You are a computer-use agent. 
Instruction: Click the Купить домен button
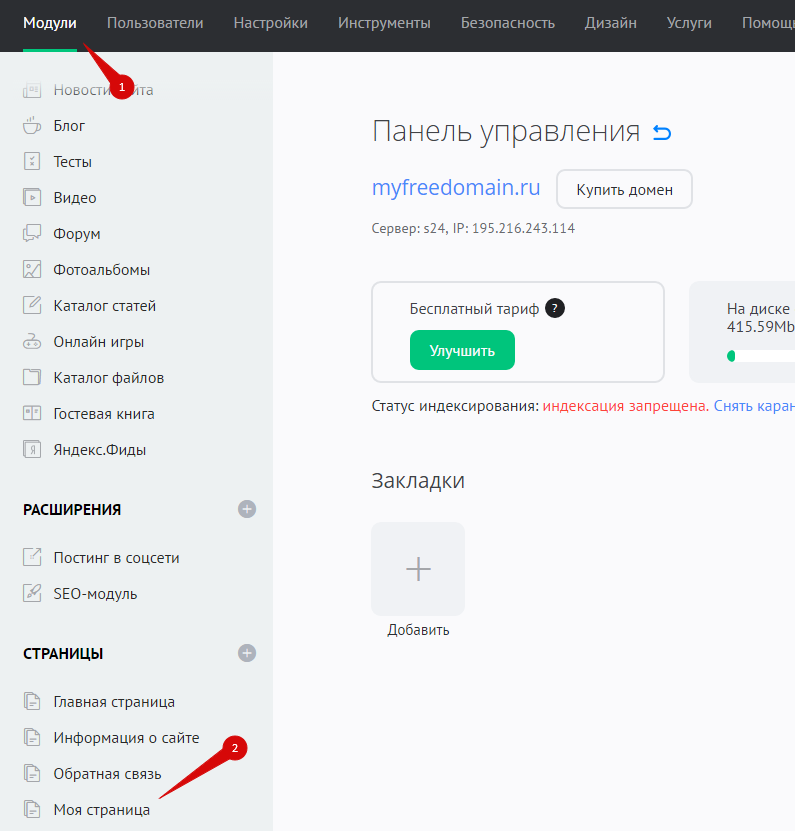[624, 189]
